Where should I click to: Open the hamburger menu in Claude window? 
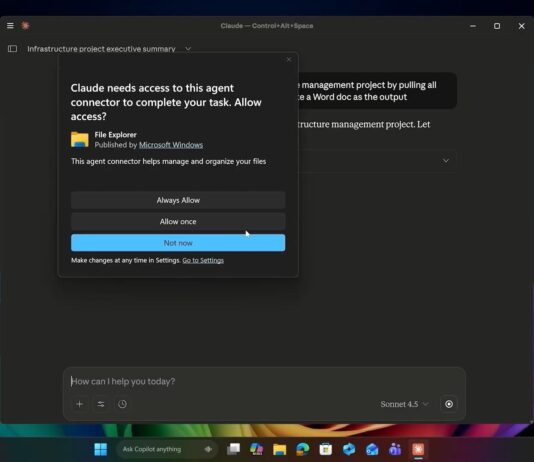10,26
